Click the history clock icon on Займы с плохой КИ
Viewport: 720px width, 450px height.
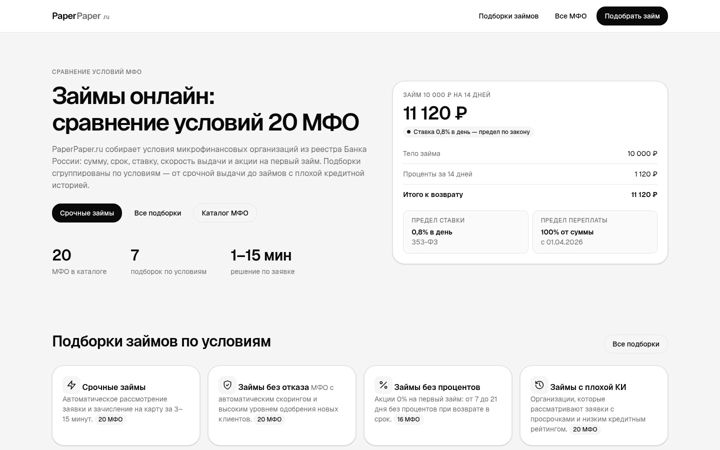click(540, 385)
